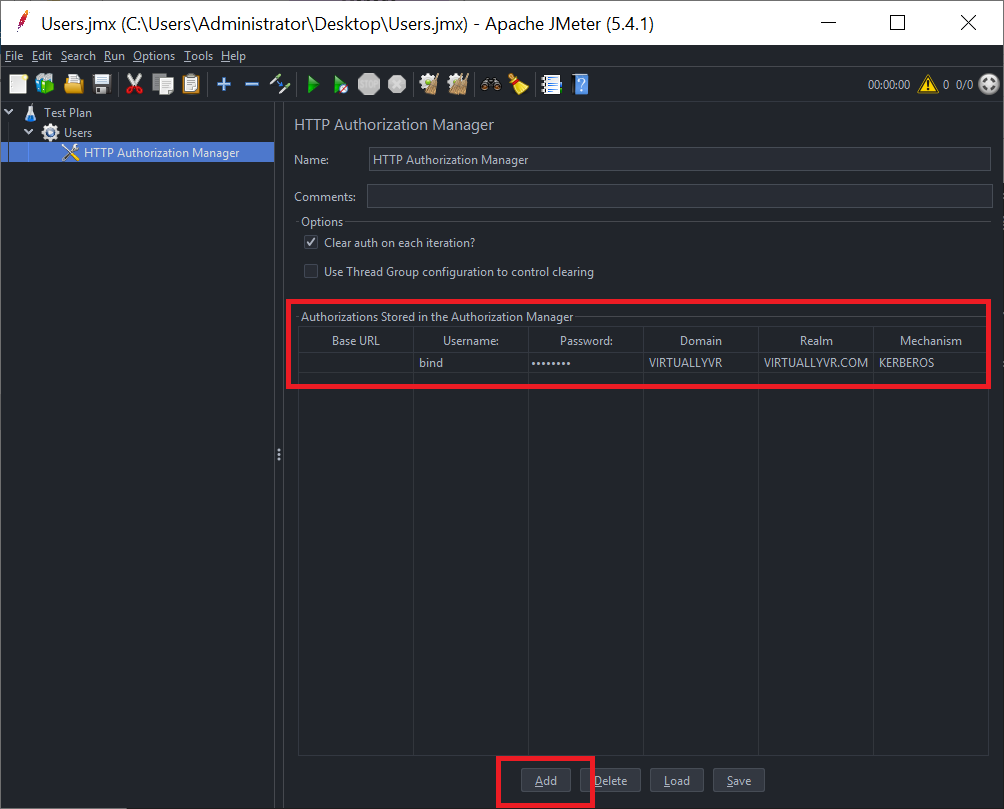Click the Copy icon in toolbar
The image size is (1004, 809).
pos(163,84)
